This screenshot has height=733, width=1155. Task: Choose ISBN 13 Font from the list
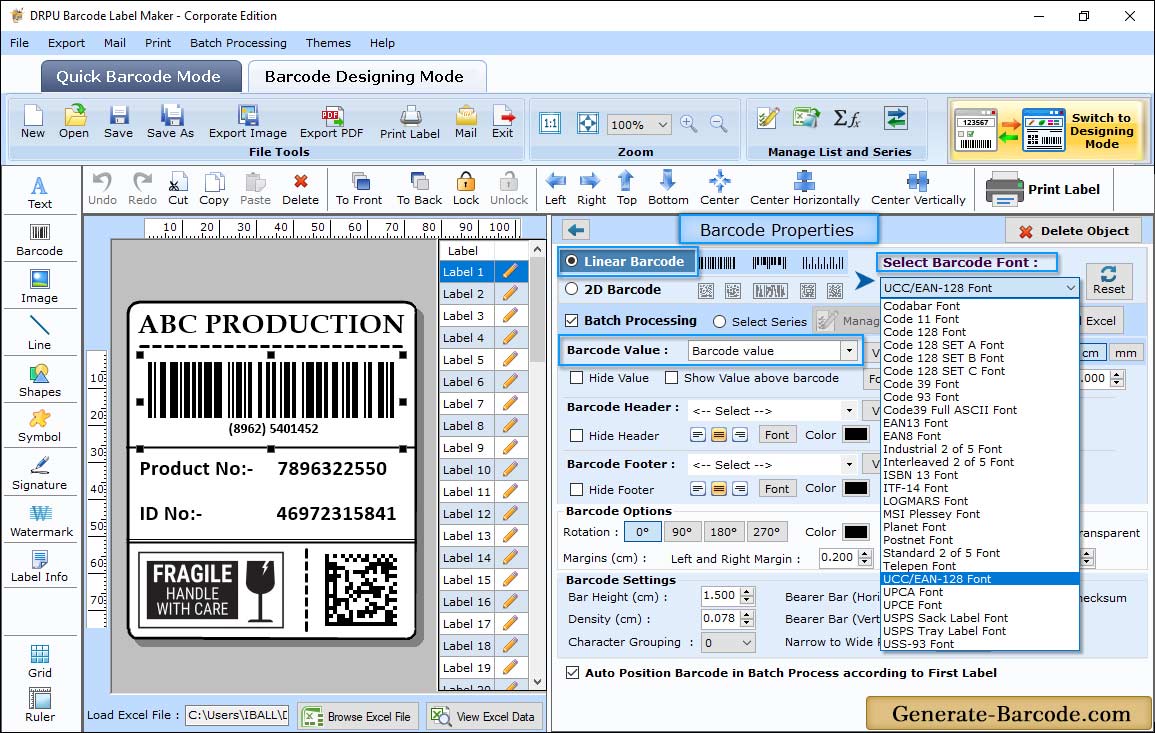coord(920,475)
